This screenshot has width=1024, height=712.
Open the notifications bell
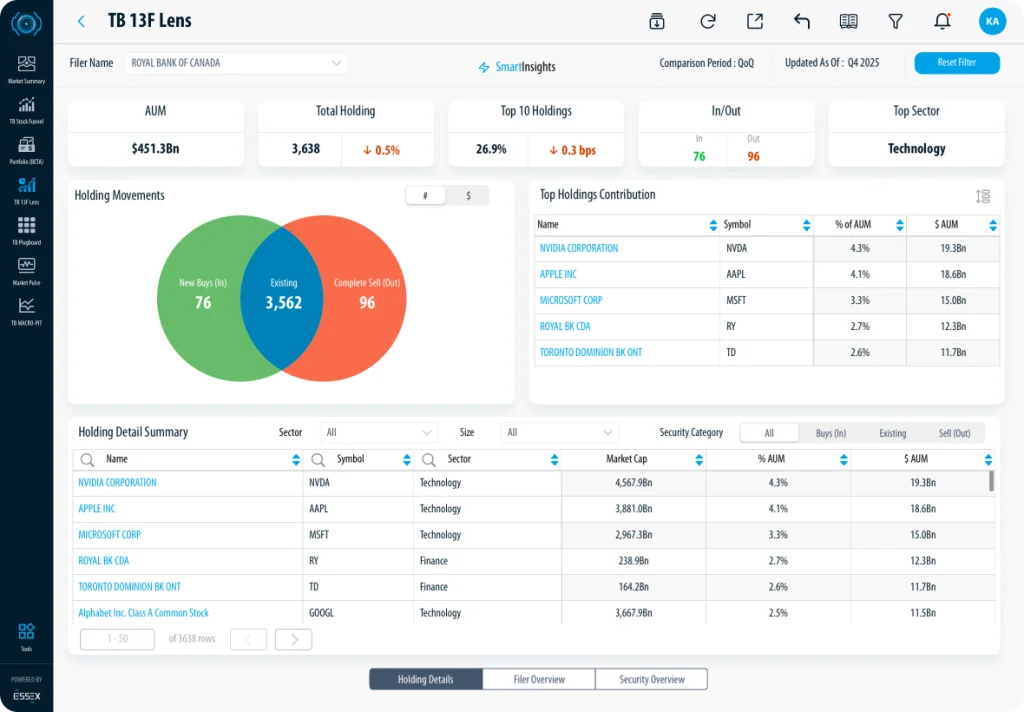click(941, 21)
